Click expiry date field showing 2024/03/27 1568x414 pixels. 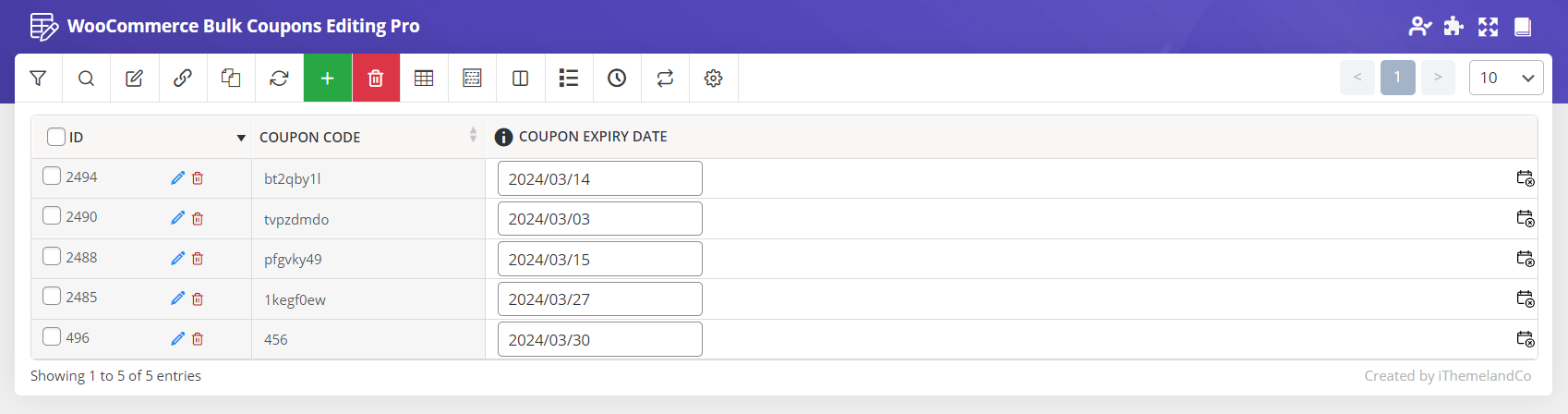(599, 299)
